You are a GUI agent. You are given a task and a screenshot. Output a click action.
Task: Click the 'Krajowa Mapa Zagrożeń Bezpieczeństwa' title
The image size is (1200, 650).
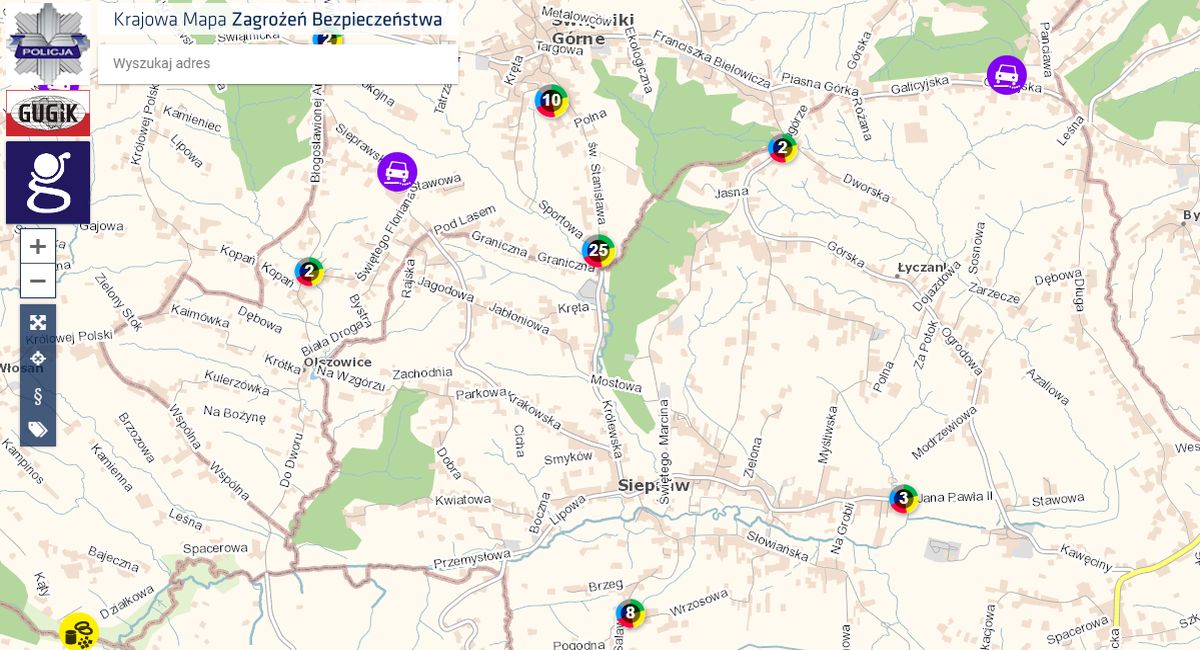(278, 20)
